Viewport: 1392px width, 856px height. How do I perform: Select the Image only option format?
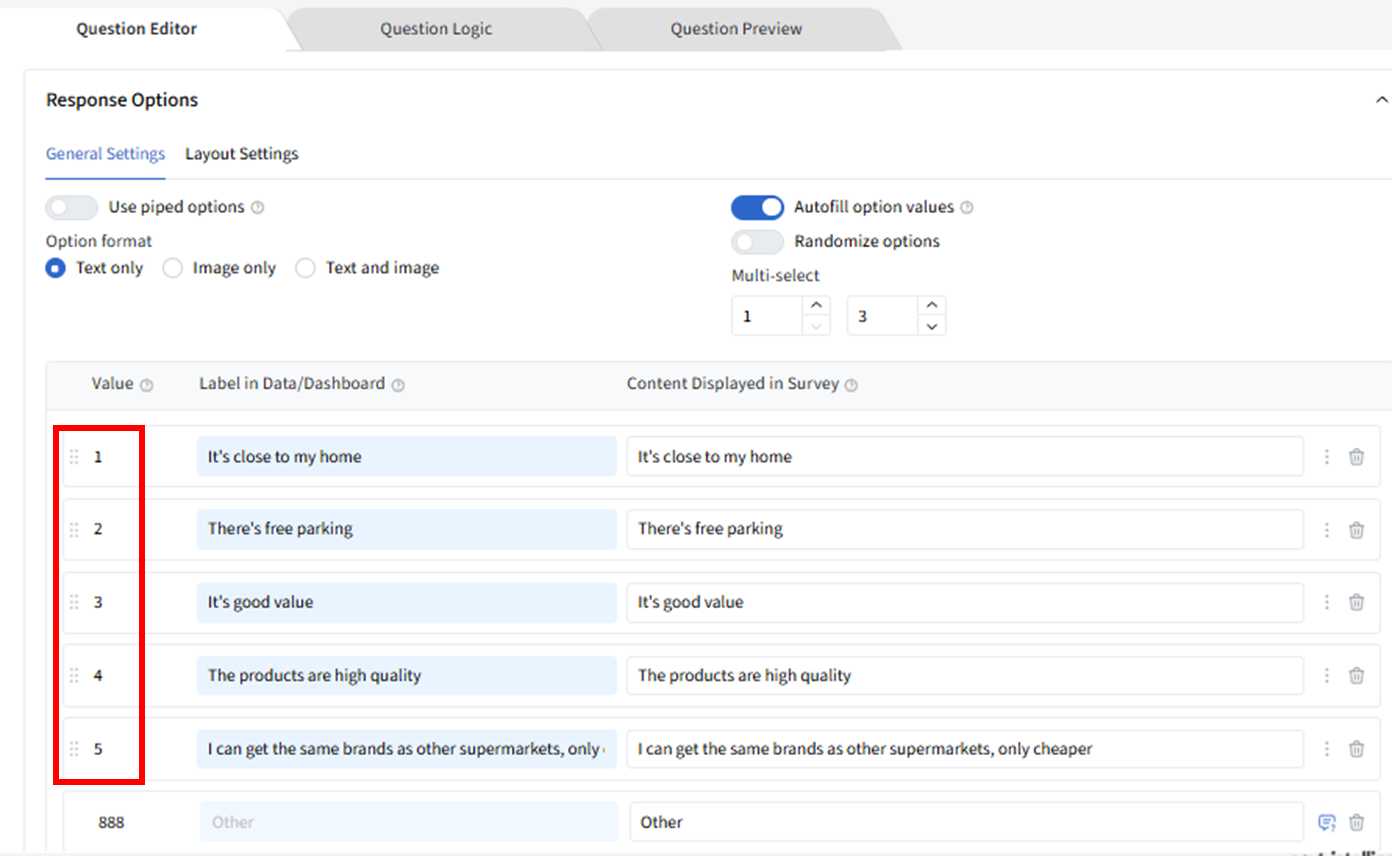(x=173, y=268)
